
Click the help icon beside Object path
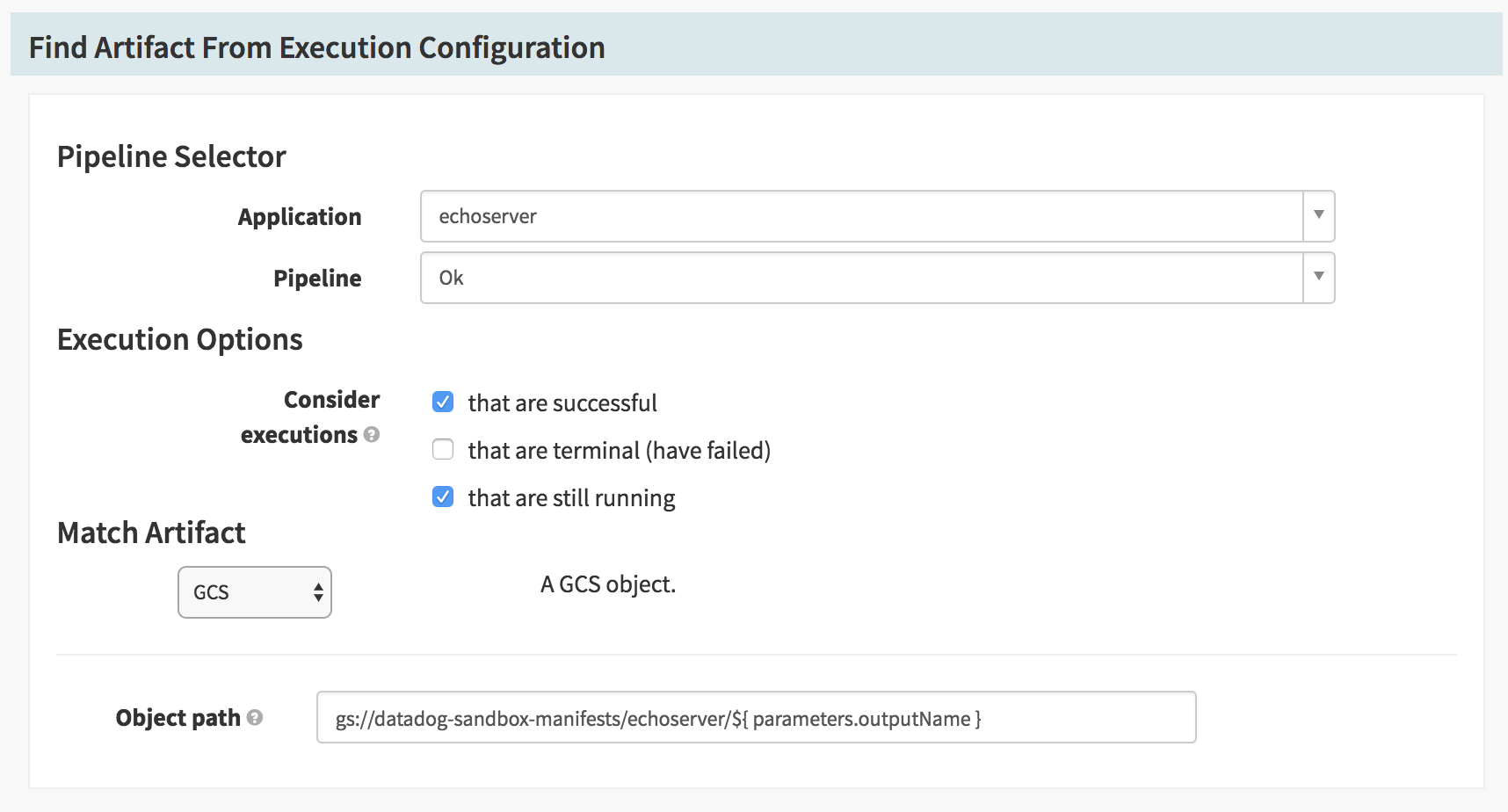(255, 718)
